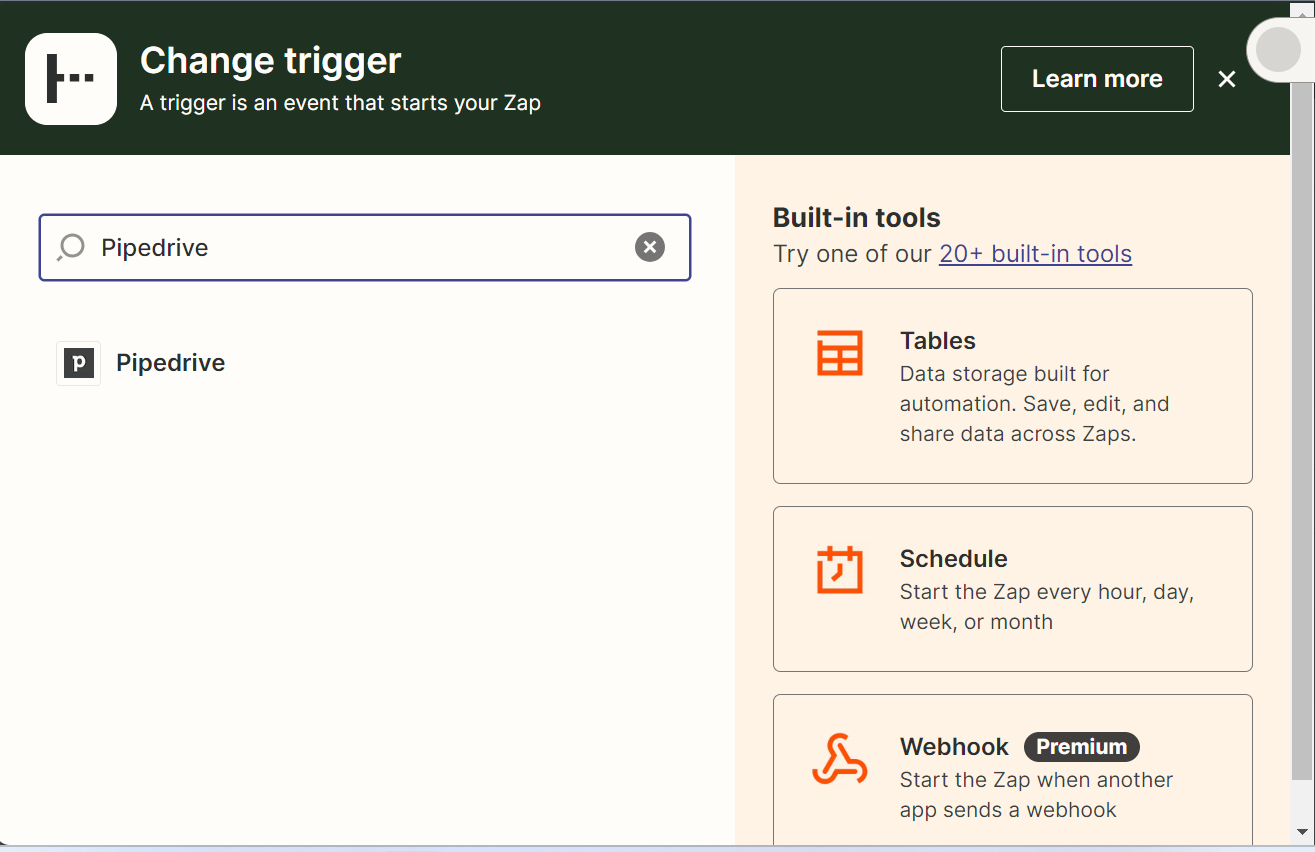
Task: Click the Schedule description about starting the Zap
Action: (x=1046, y=607)
